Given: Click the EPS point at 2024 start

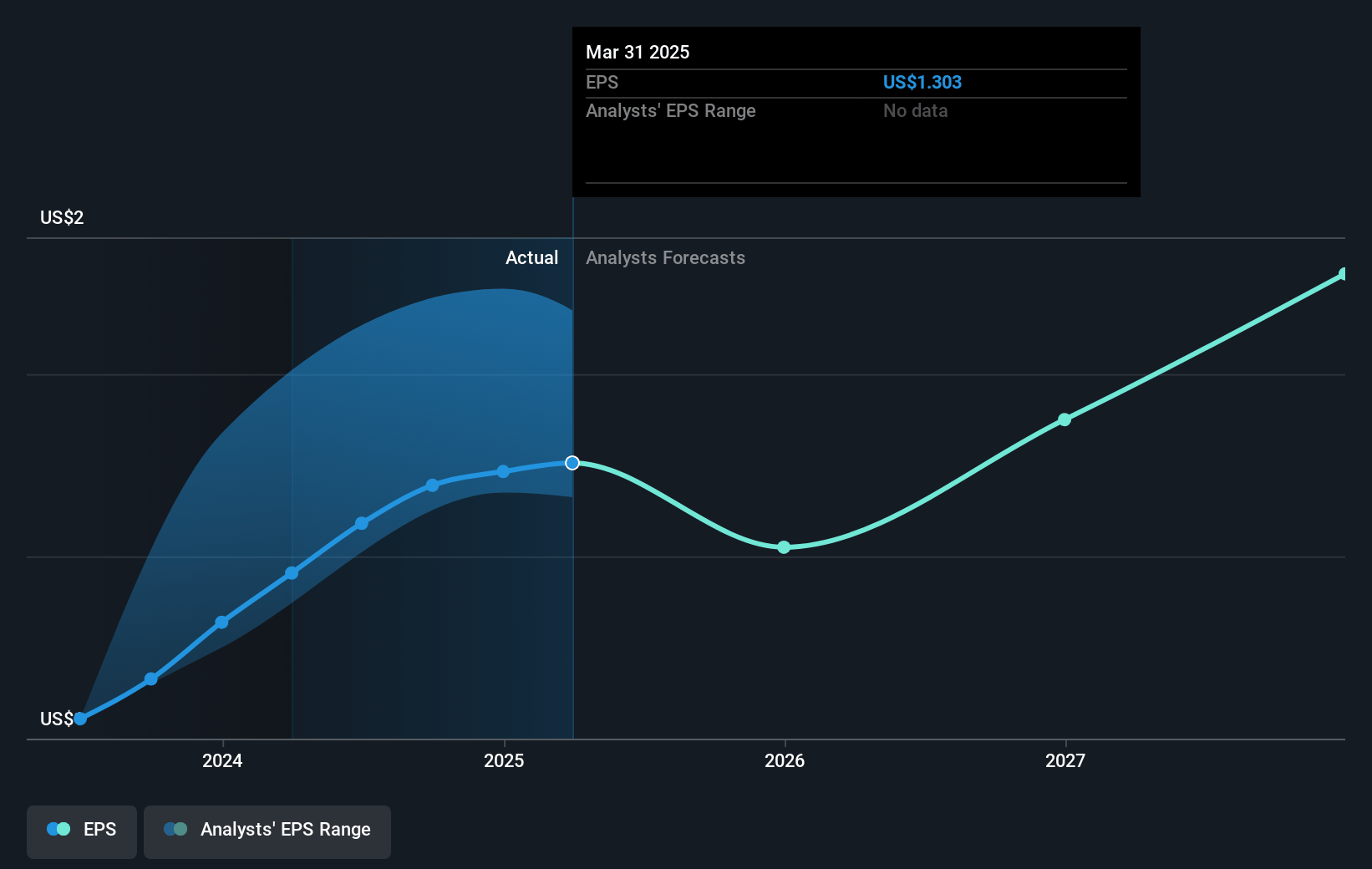Looking at the screenshot, I should (x=221, y=623).
